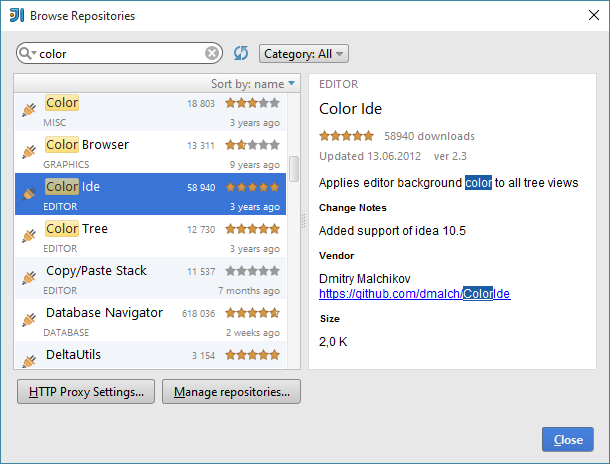Screen dimensions: 610x464
Task: Select the Color Ide plugin
Action: click(150, 194)
